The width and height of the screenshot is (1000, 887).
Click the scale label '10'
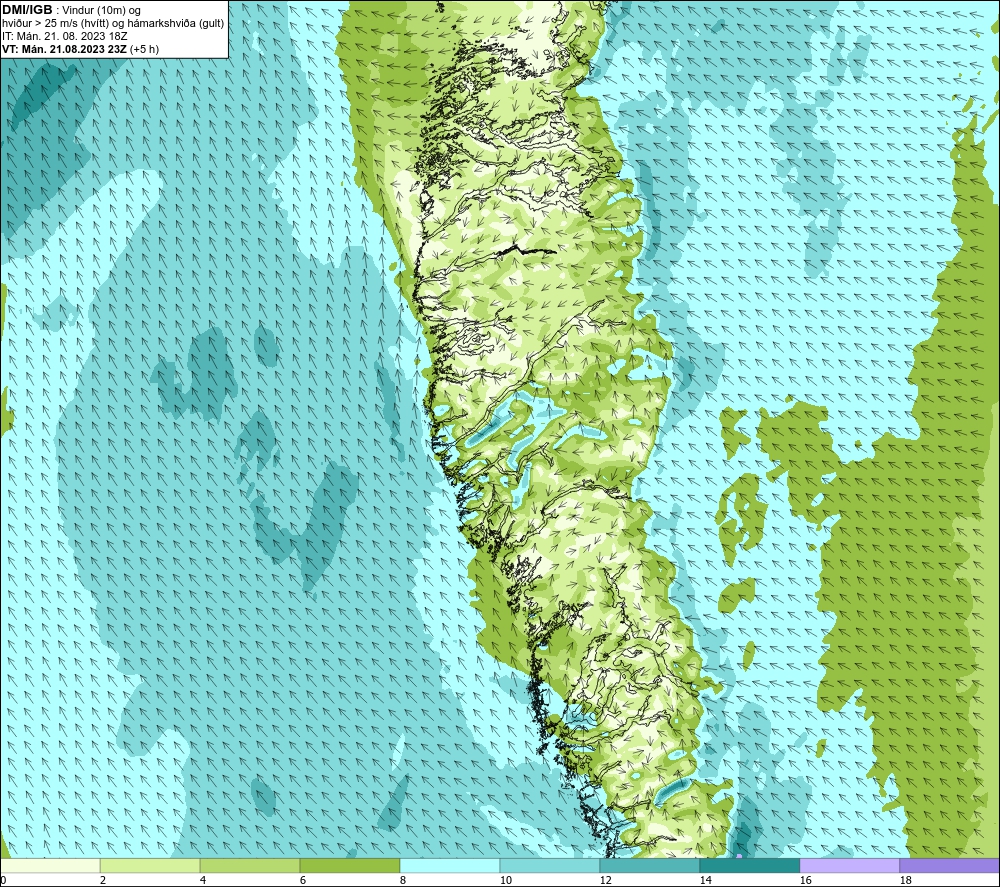coord(505,881)
